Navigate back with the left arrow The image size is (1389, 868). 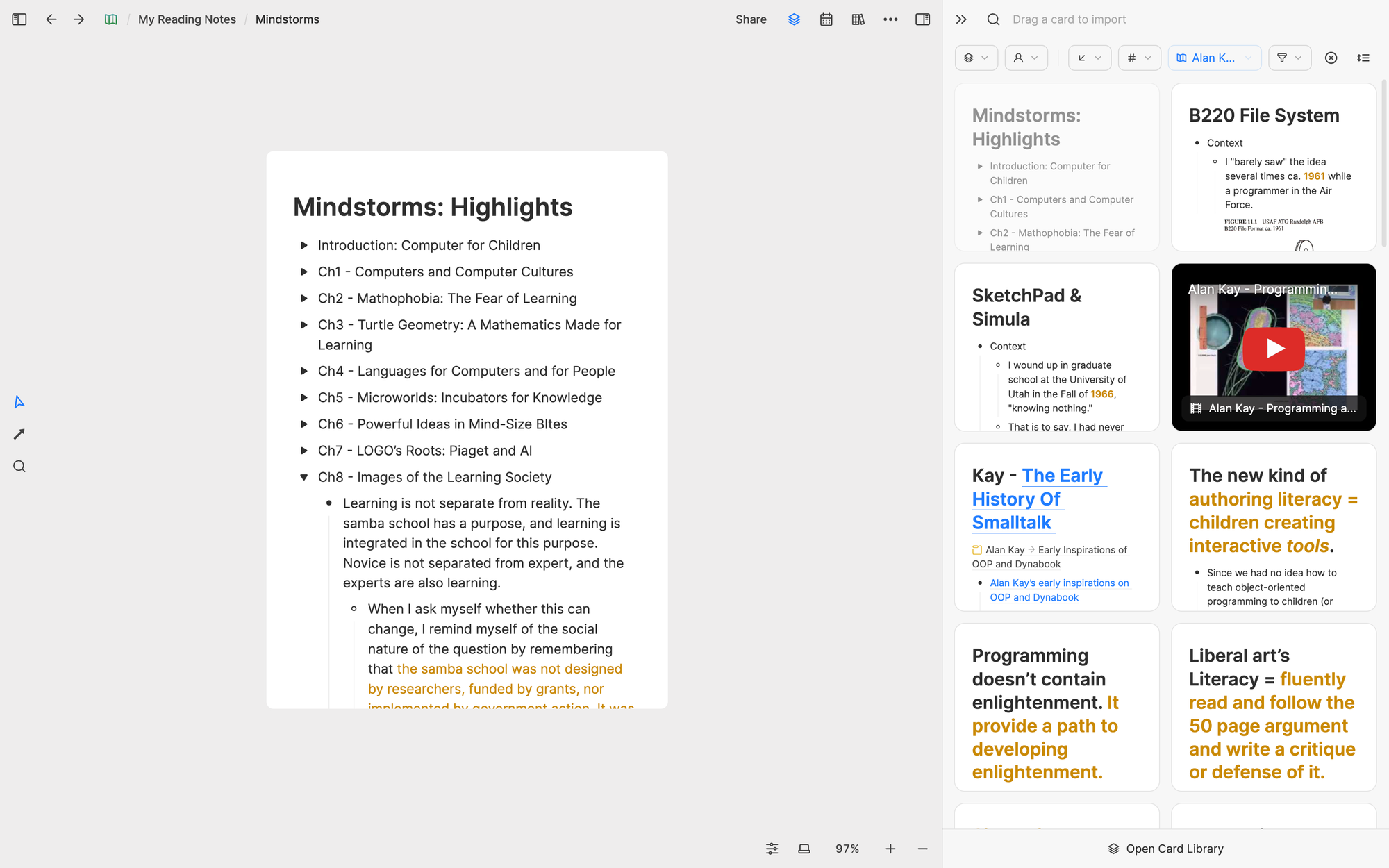(x=51, y=19)
